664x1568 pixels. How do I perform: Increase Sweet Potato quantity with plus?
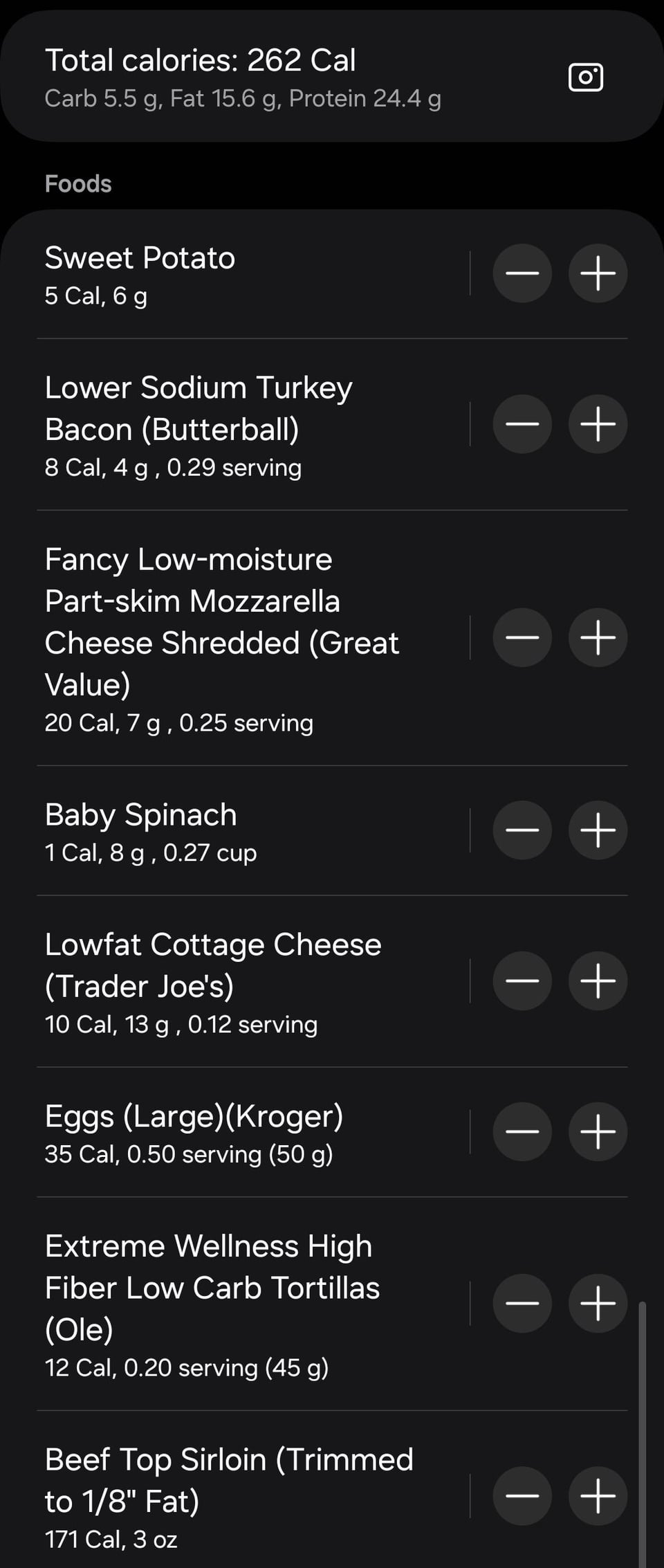click(x=598, y=273)
